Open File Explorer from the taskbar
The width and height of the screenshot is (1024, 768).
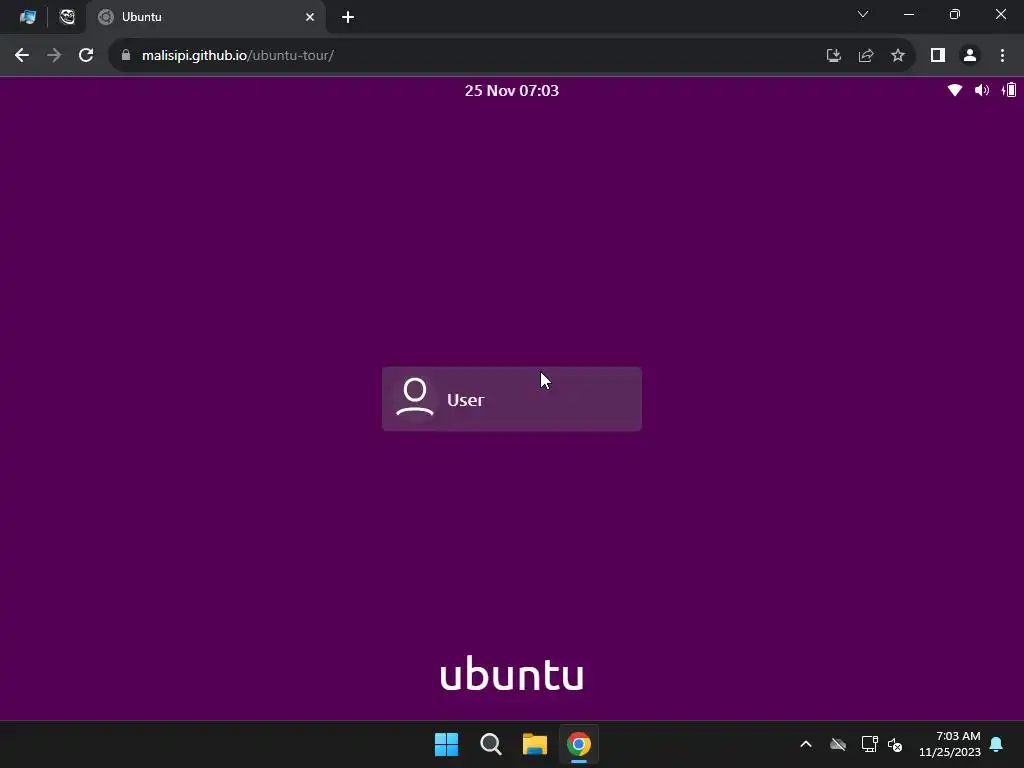(535, 744)
